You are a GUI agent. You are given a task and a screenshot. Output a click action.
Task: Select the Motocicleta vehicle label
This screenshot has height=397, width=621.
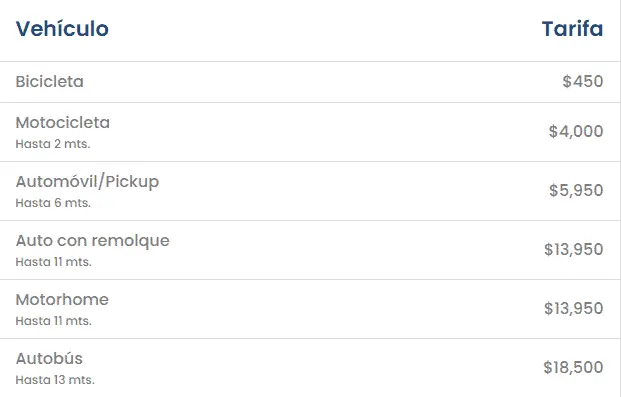pos(63,122)
